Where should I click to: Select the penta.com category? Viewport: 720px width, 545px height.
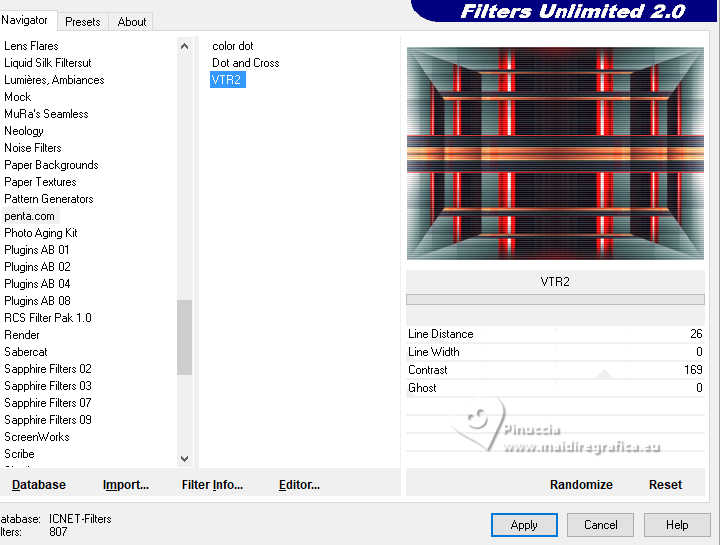coord(29,216)
